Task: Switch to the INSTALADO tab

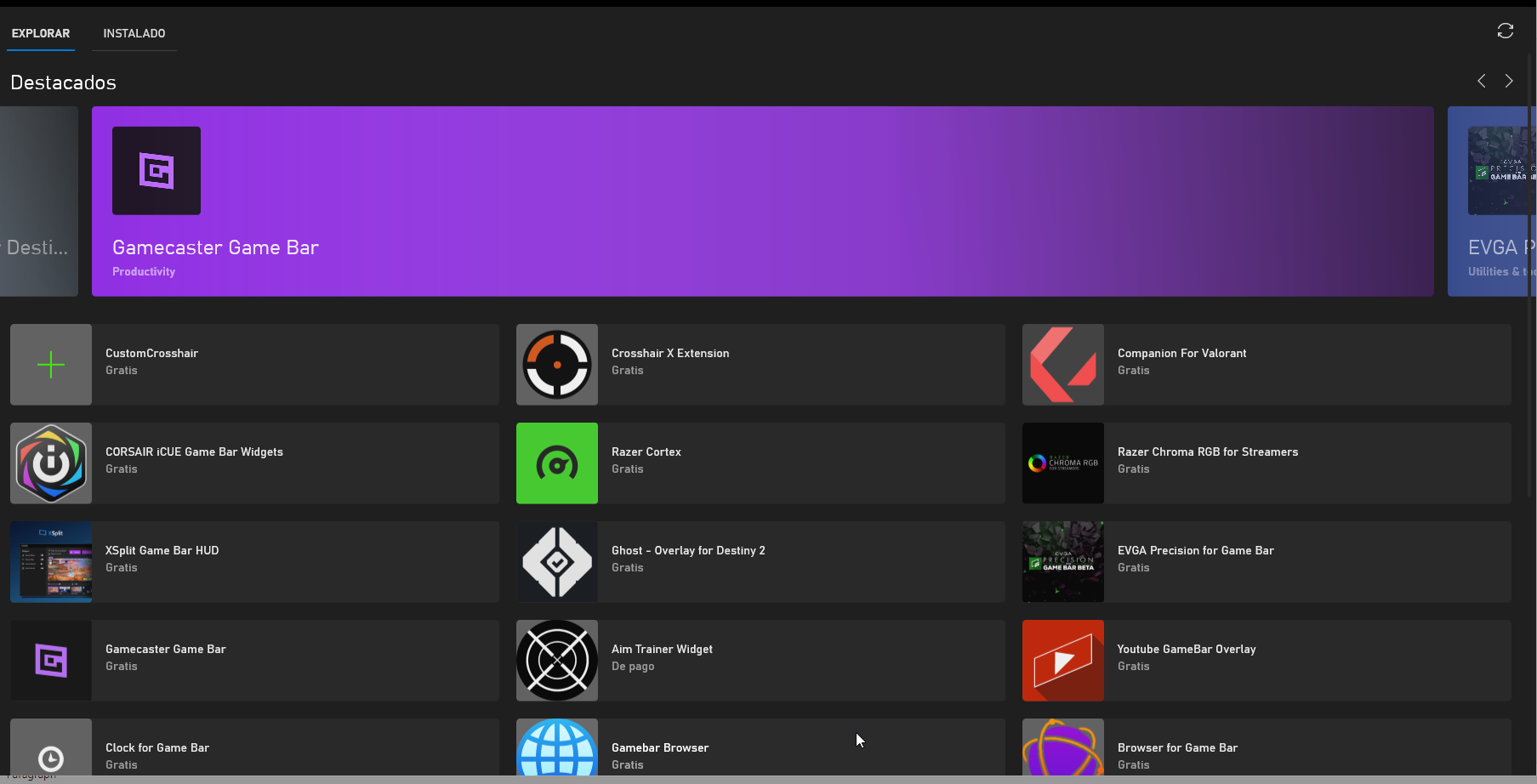Action: (134, 33)
